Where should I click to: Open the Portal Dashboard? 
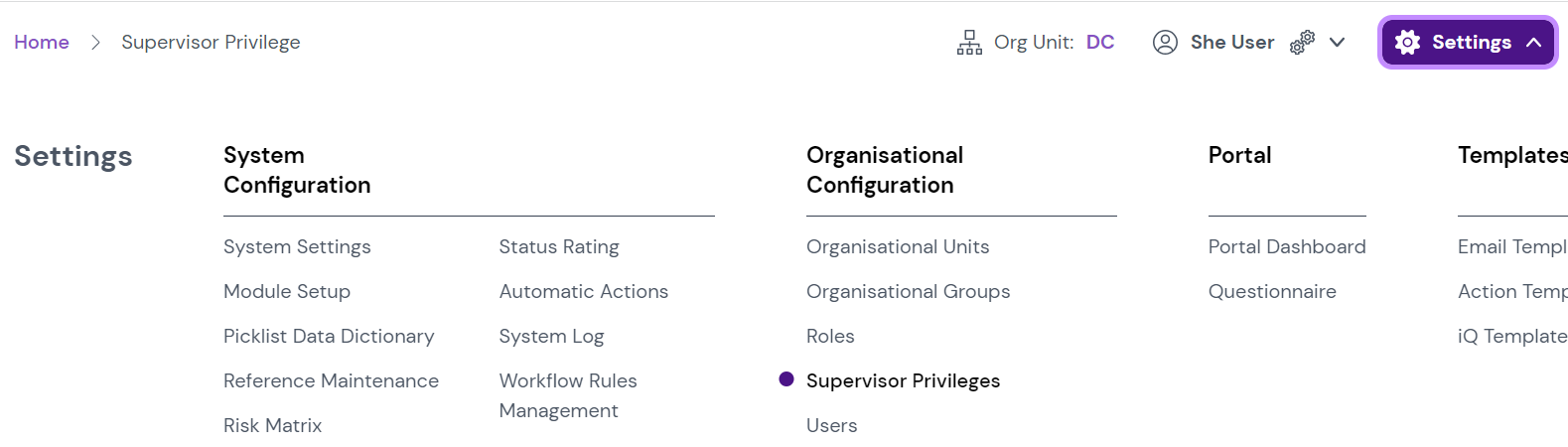coord(1287,246)
